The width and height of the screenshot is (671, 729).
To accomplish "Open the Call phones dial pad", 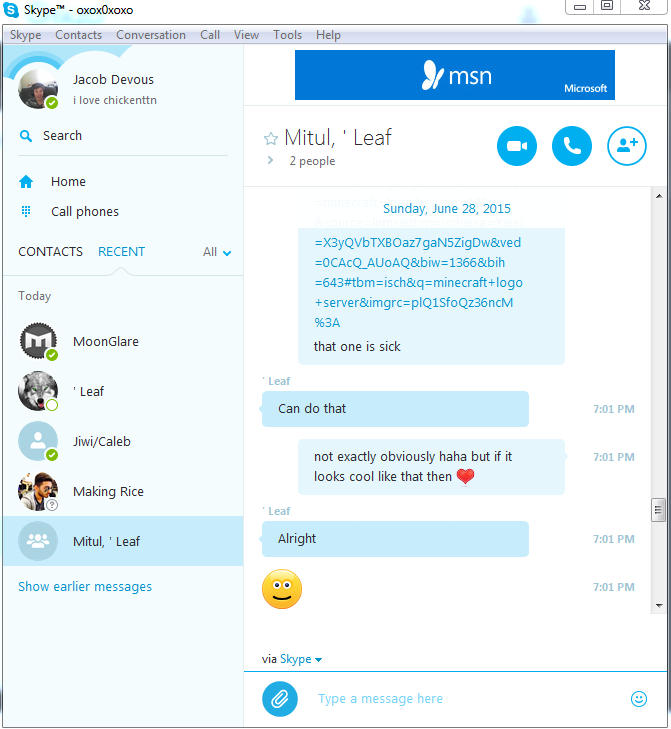I will 26,212.
